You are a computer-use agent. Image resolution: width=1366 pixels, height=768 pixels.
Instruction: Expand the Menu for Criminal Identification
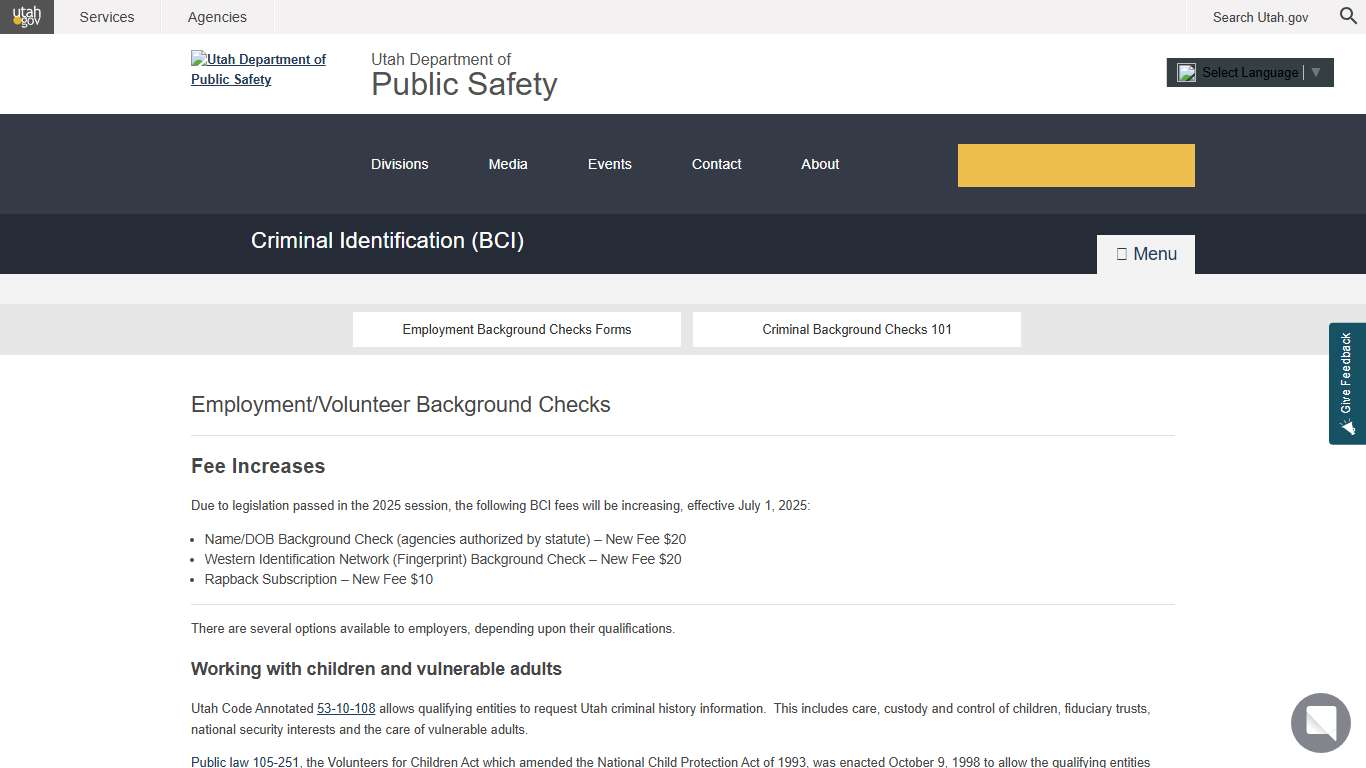pyautogui.click(x=1145, y=254)
